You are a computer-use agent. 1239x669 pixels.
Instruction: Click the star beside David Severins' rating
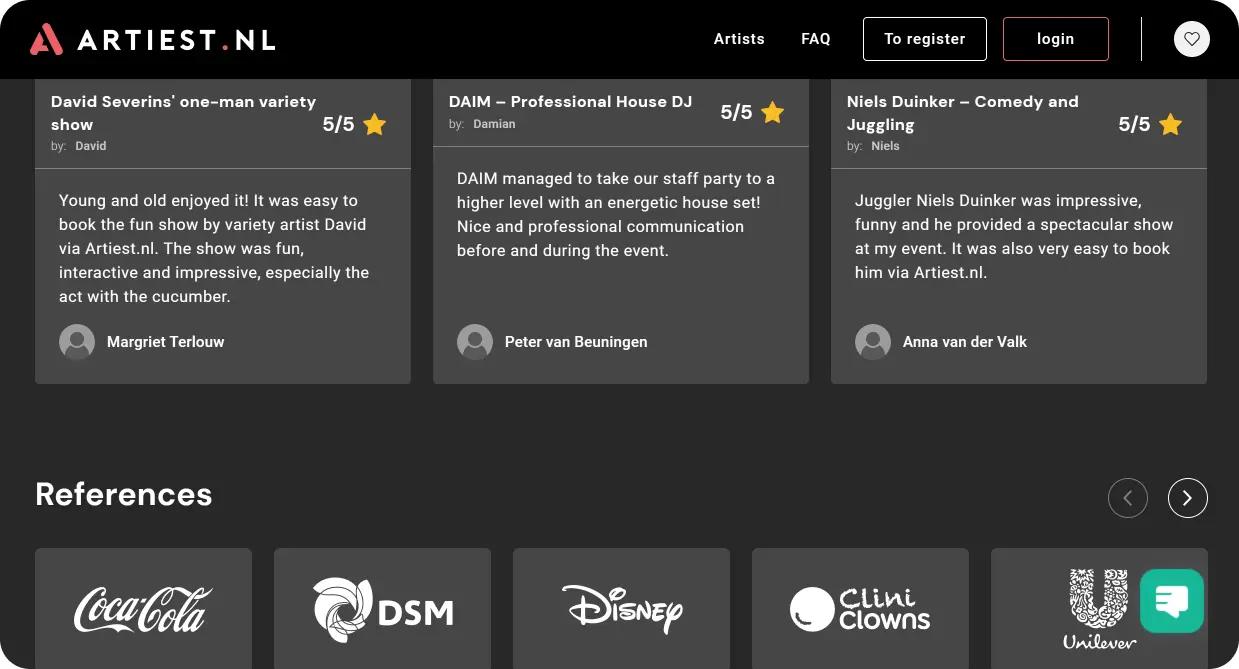coord(374,125)
